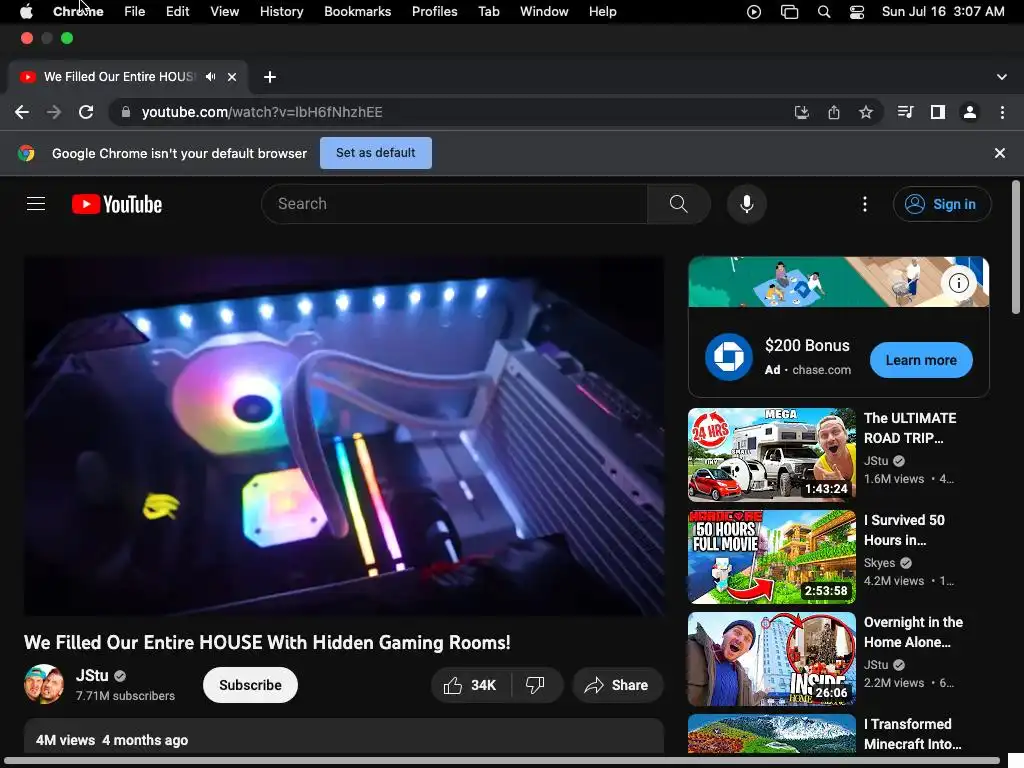Open Control Center in the menu bar

tap(857, 12)
